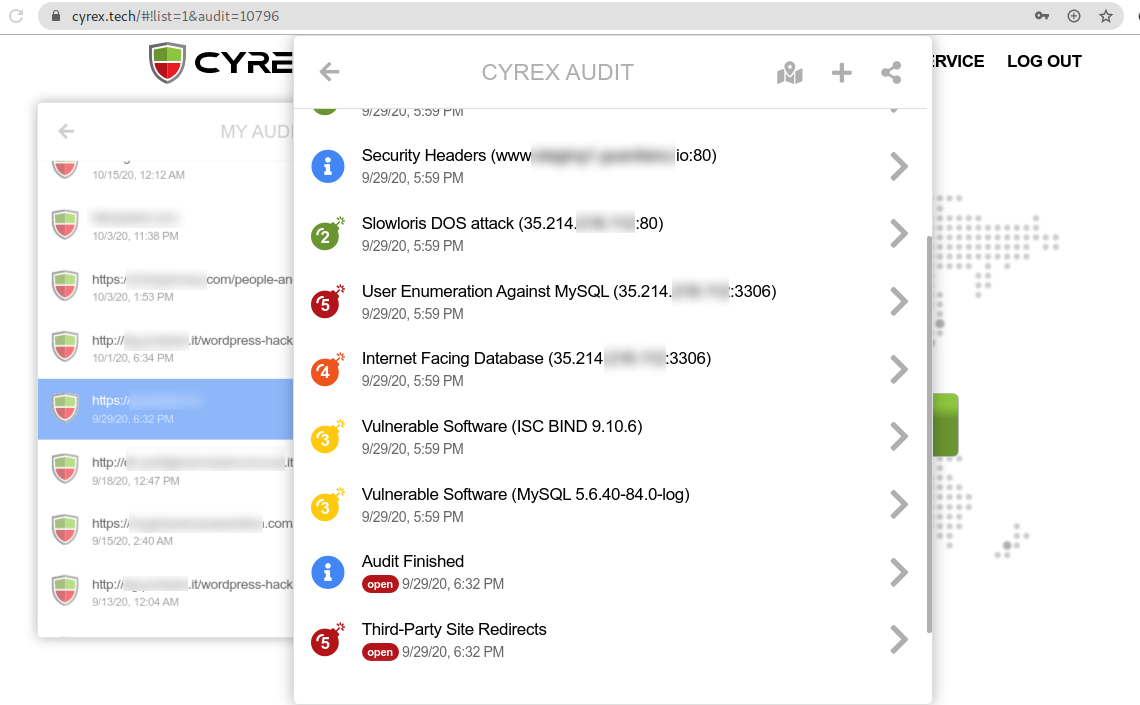The image size is (1140, 705).
Task: Click the browser's bookmark star icon
Action: pos(1106,15)
